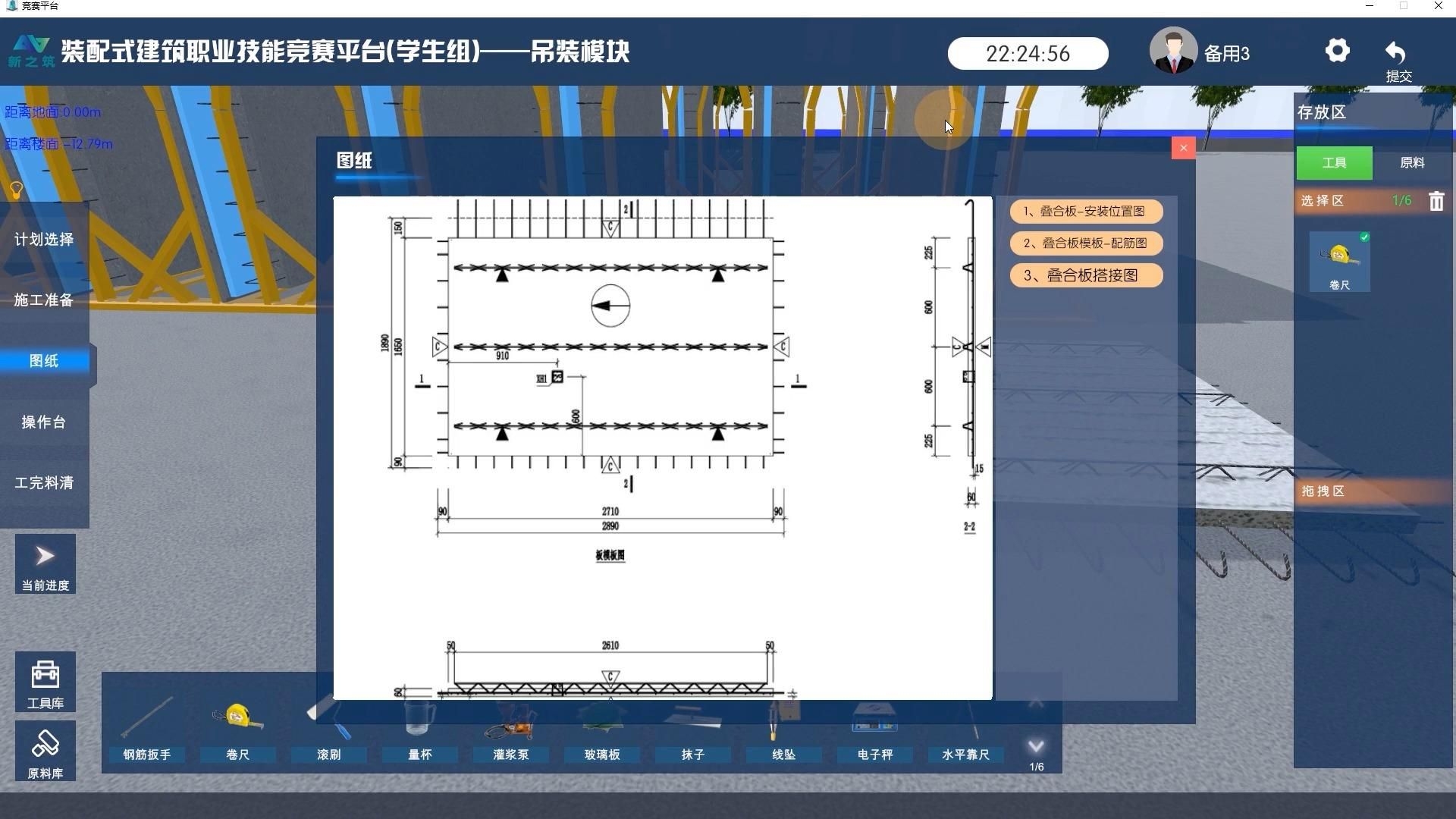This screenshot has width=1456, height=819.
Task: Uncheck the tape measure selection checkmark
Action: [x=1363, y=237]
